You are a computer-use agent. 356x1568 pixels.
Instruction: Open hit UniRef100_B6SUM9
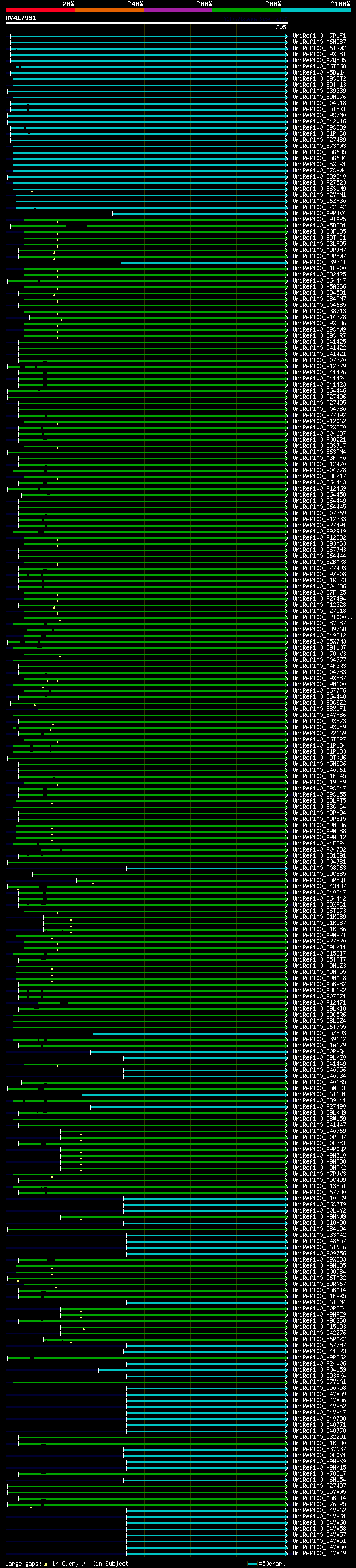(319, 189)
